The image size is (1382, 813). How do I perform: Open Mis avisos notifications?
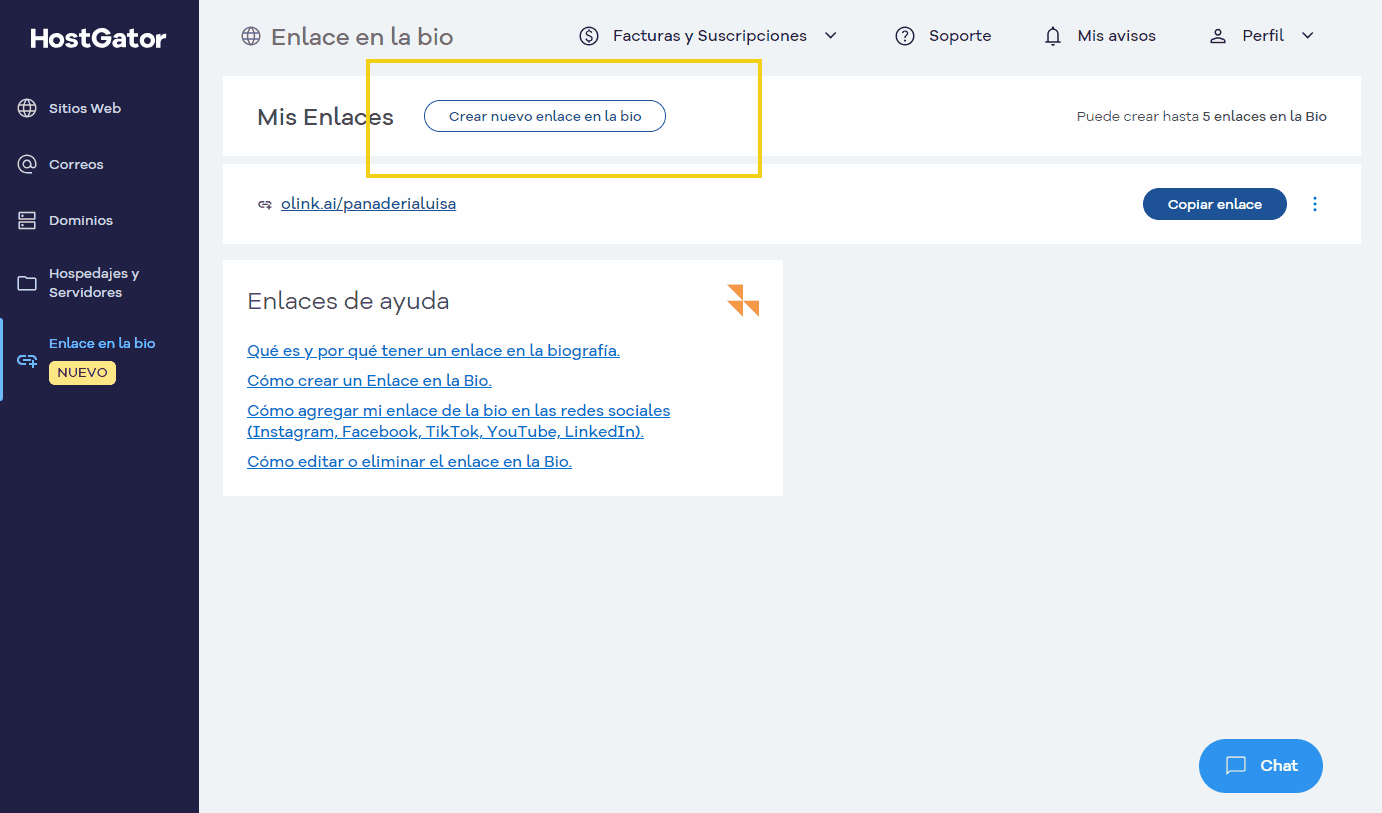tap(1117, 36)
